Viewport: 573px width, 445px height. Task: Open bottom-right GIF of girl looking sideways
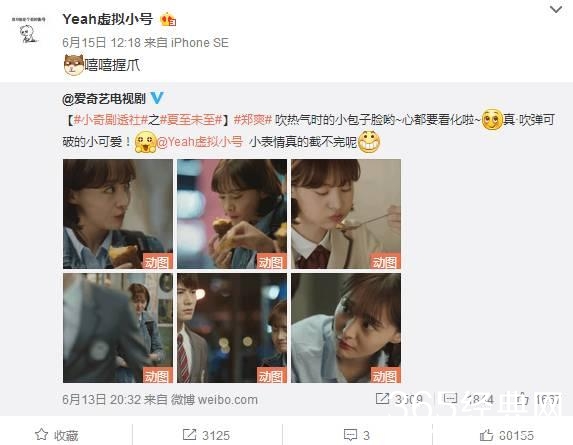[346, 328]
